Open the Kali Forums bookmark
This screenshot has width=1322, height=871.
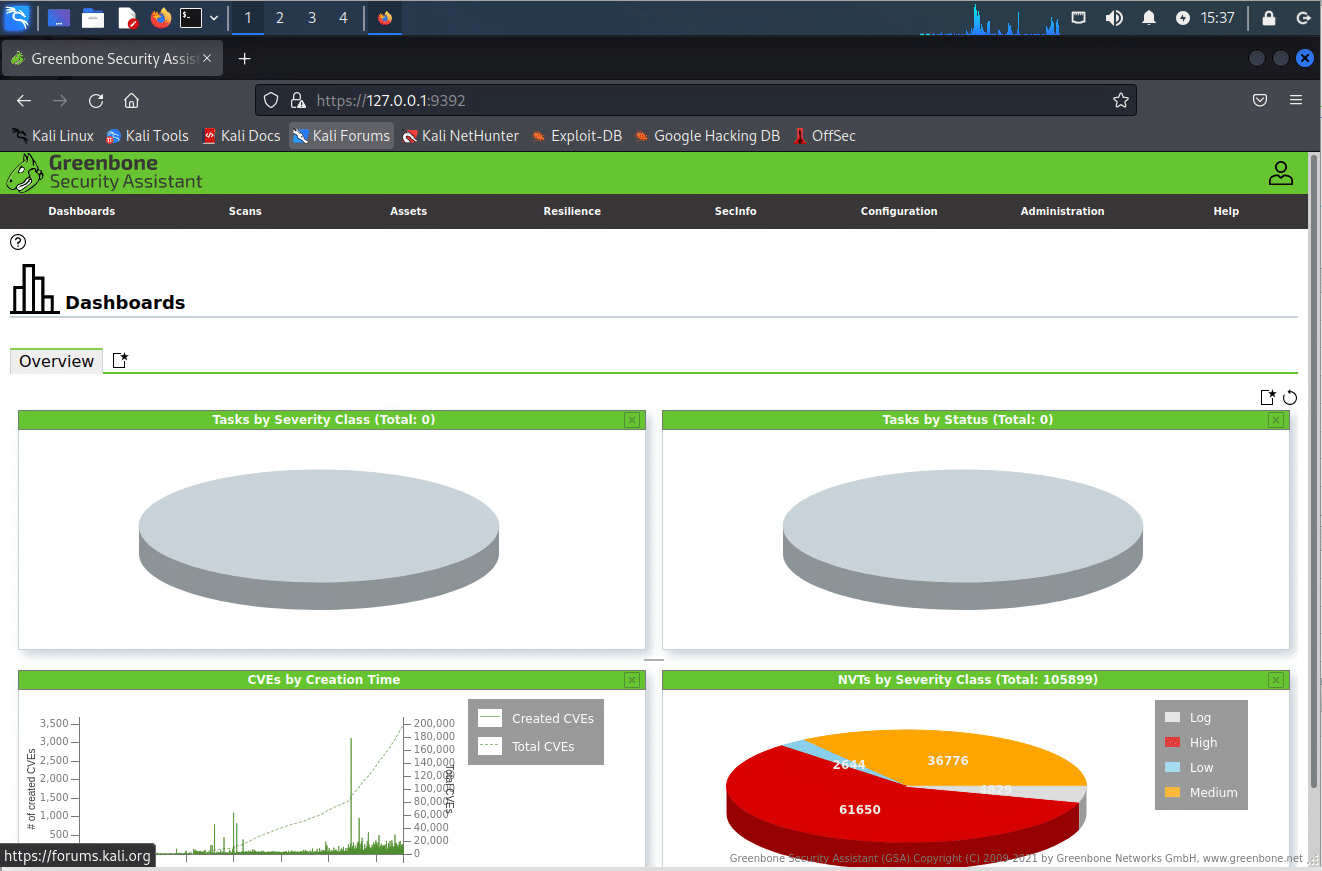pos(341,136)
